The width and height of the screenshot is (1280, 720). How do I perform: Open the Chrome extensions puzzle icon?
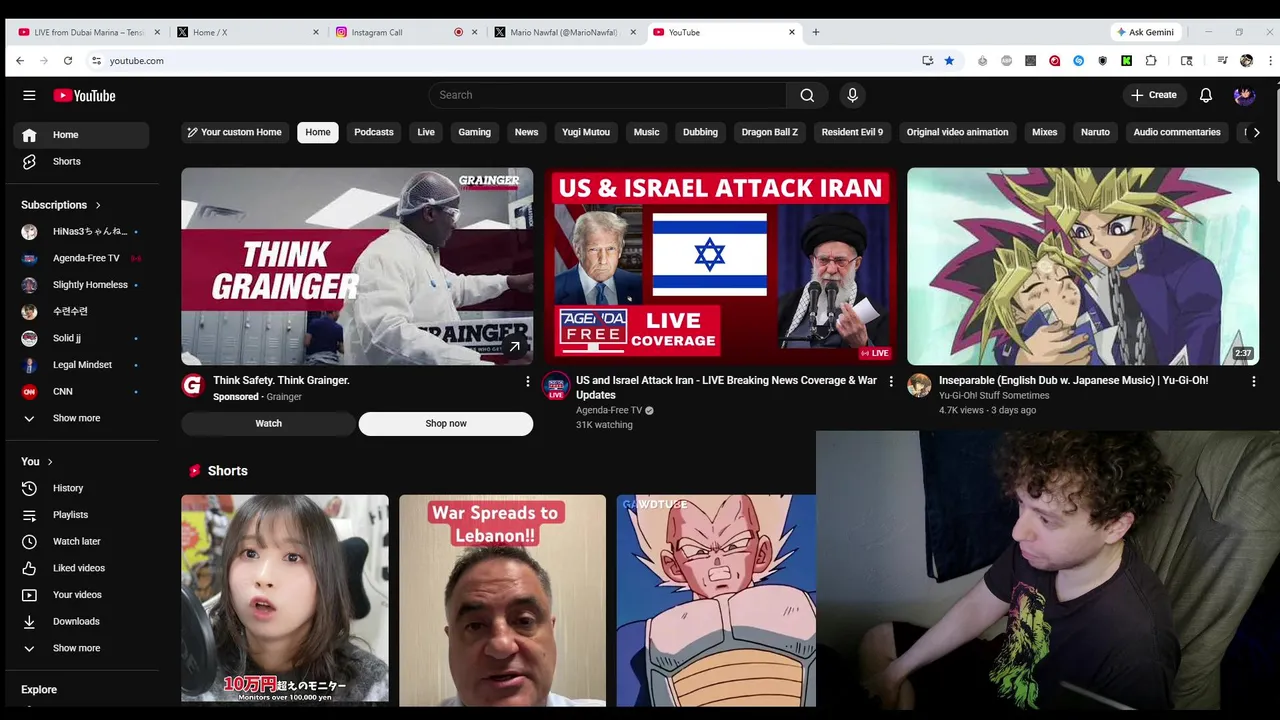point(1151,61)
